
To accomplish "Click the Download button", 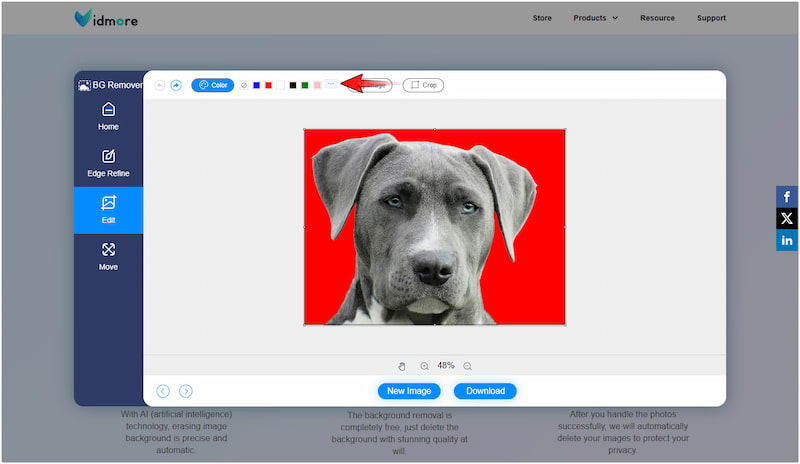I will coord(485,391).
